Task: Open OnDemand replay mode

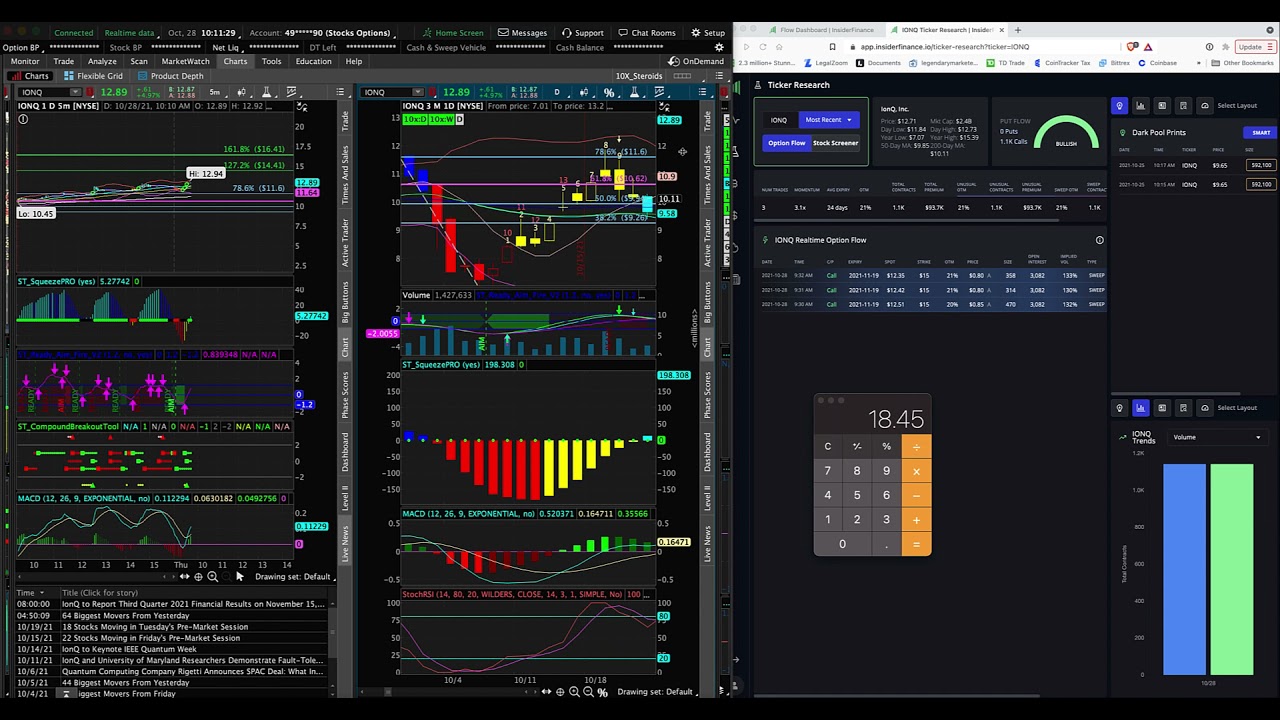Action: [x=697, y=61]
